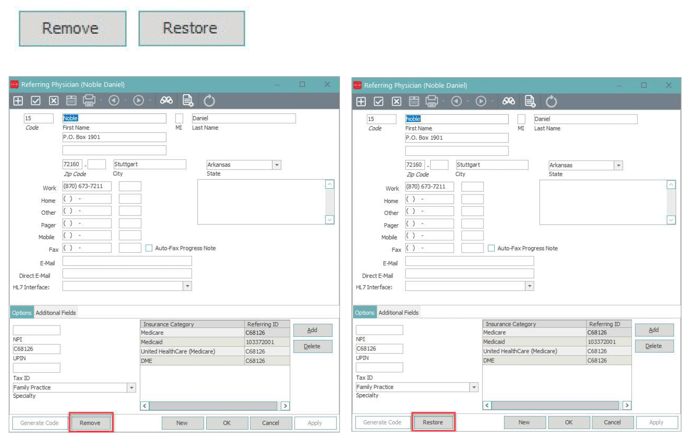Screen dimensions: 688x440
Task: Click the previous record arrow in left window
Action: 114,101
